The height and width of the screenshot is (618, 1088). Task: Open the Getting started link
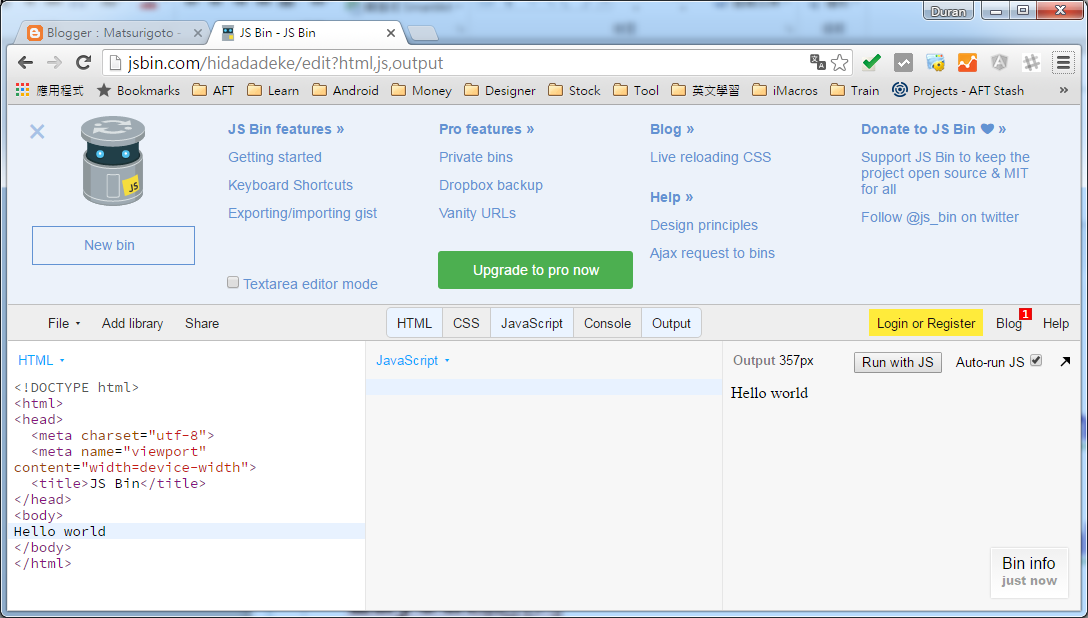tap(275, 157)
